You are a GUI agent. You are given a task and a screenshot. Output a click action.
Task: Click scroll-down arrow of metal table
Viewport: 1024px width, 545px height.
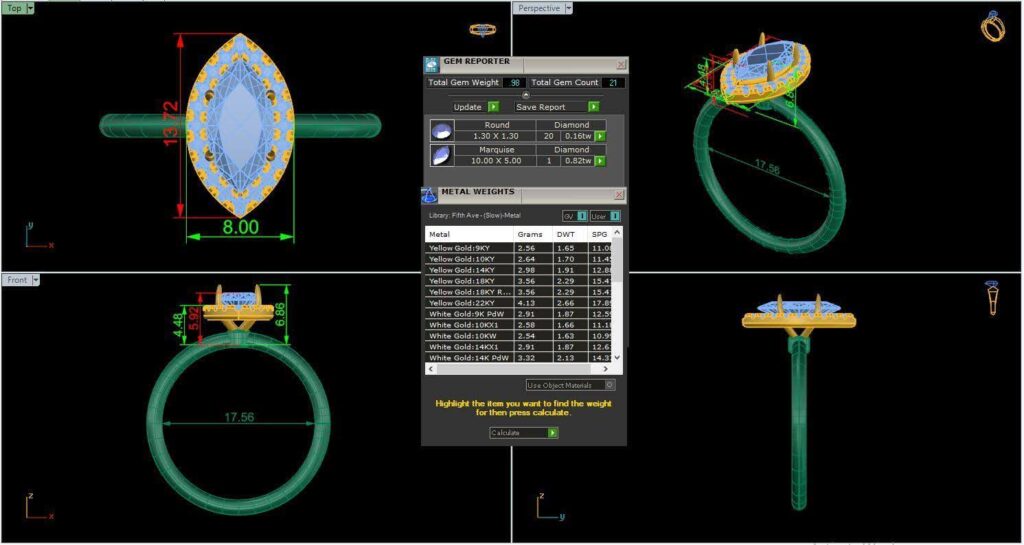[x=618, y=358]
